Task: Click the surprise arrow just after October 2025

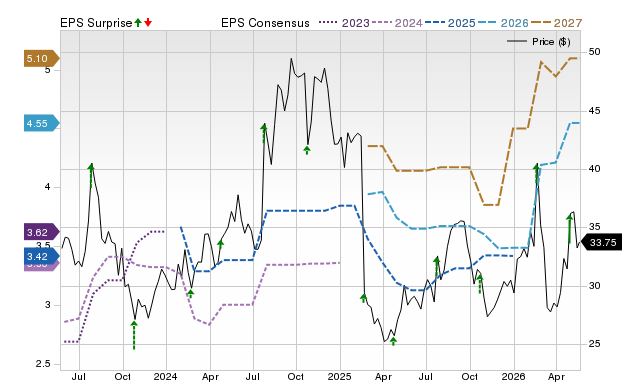Action: coord(480,284)
